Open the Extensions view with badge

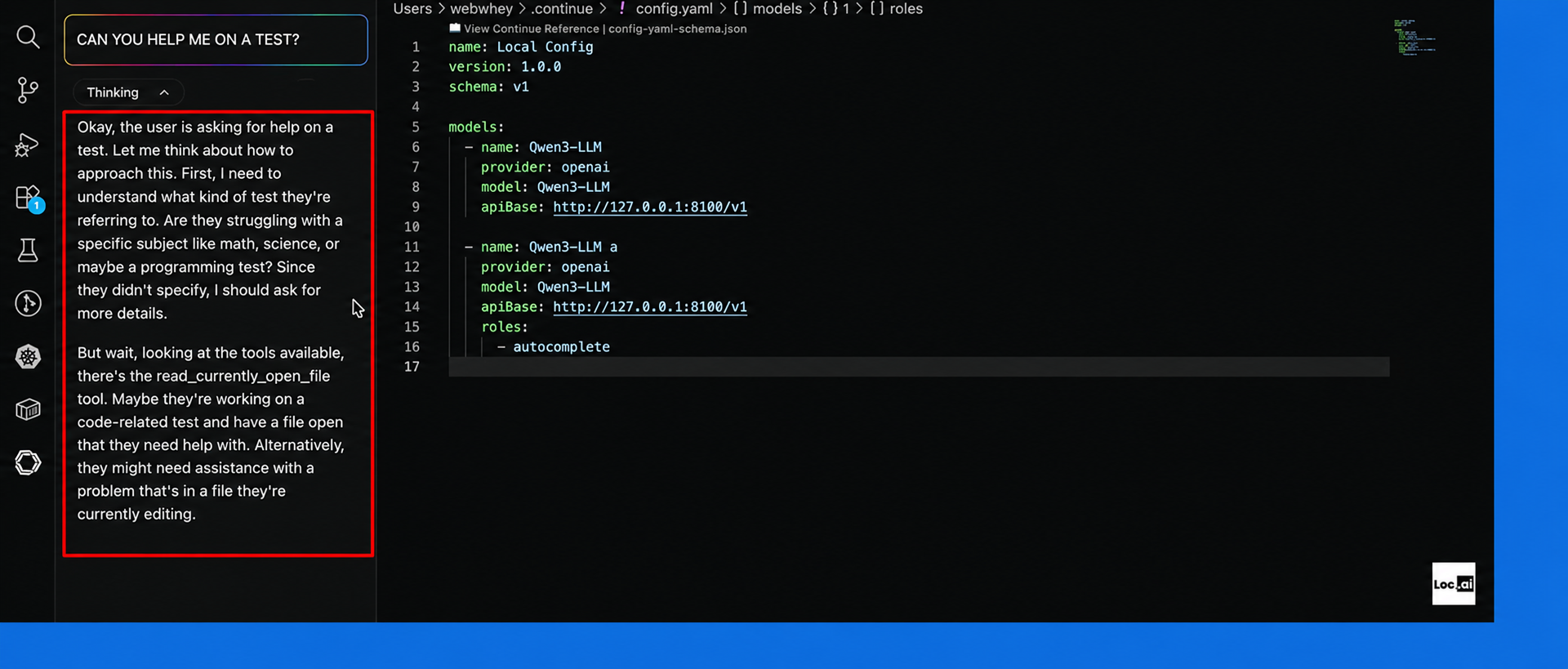pos(29,198)
